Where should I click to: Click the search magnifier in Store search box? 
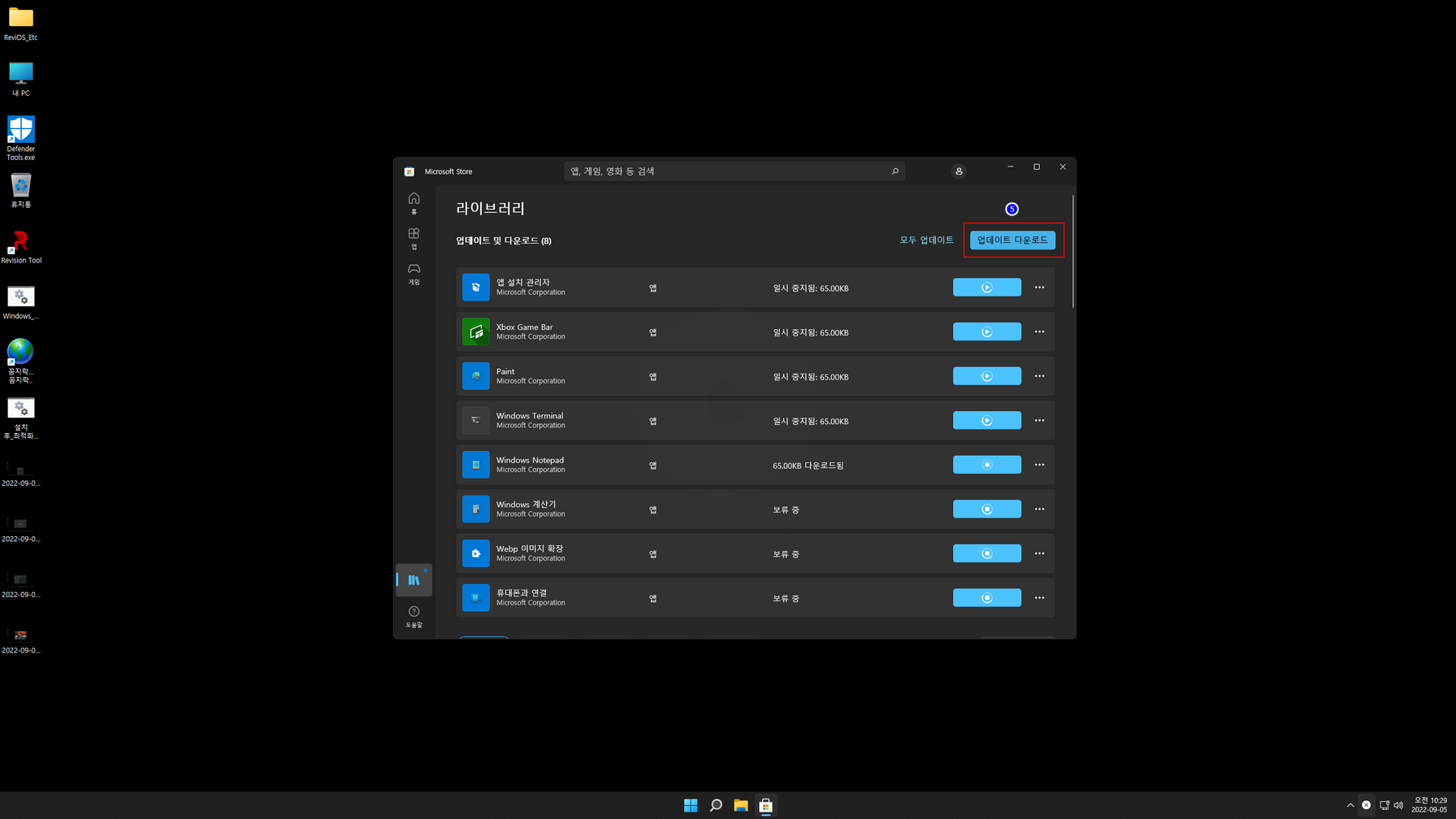(895, 171)
